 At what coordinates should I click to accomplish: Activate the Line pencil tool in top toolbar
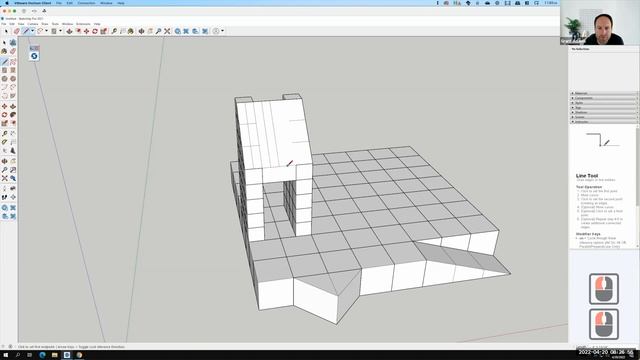(x=26, y=31)
